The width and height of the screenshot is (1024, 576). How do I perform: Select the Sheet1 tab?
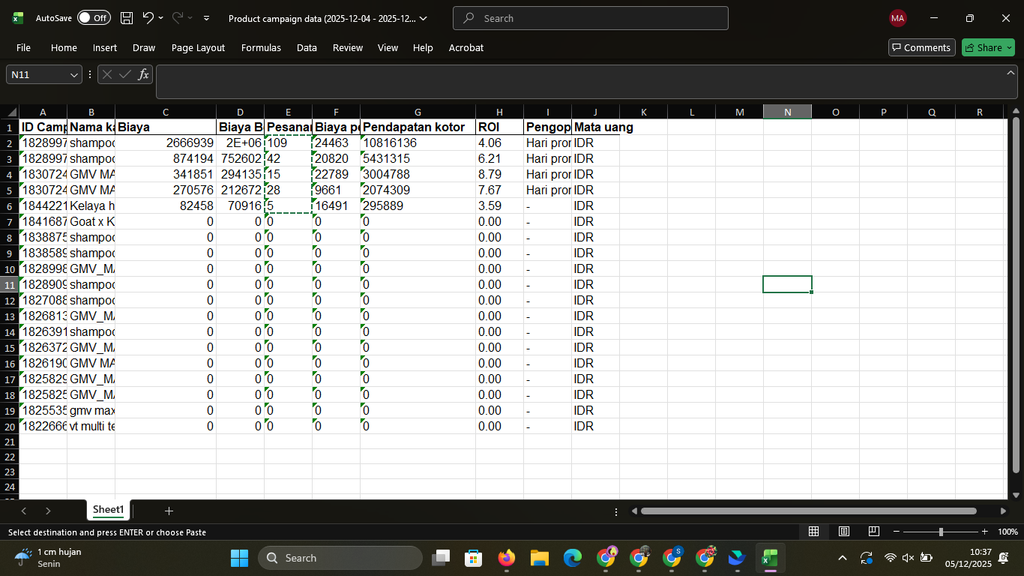tap(108, 510)
